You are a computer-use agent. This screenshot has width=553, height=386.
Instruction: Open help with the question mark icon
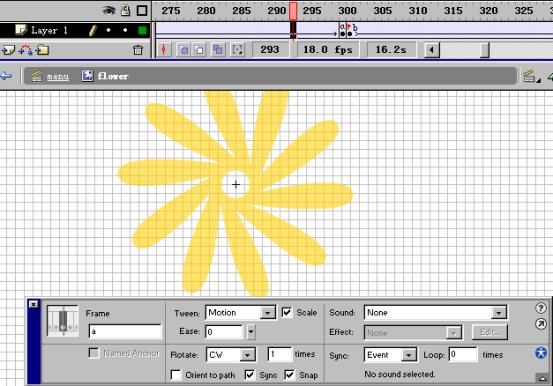pyautogui.click(x=541, y=308)
